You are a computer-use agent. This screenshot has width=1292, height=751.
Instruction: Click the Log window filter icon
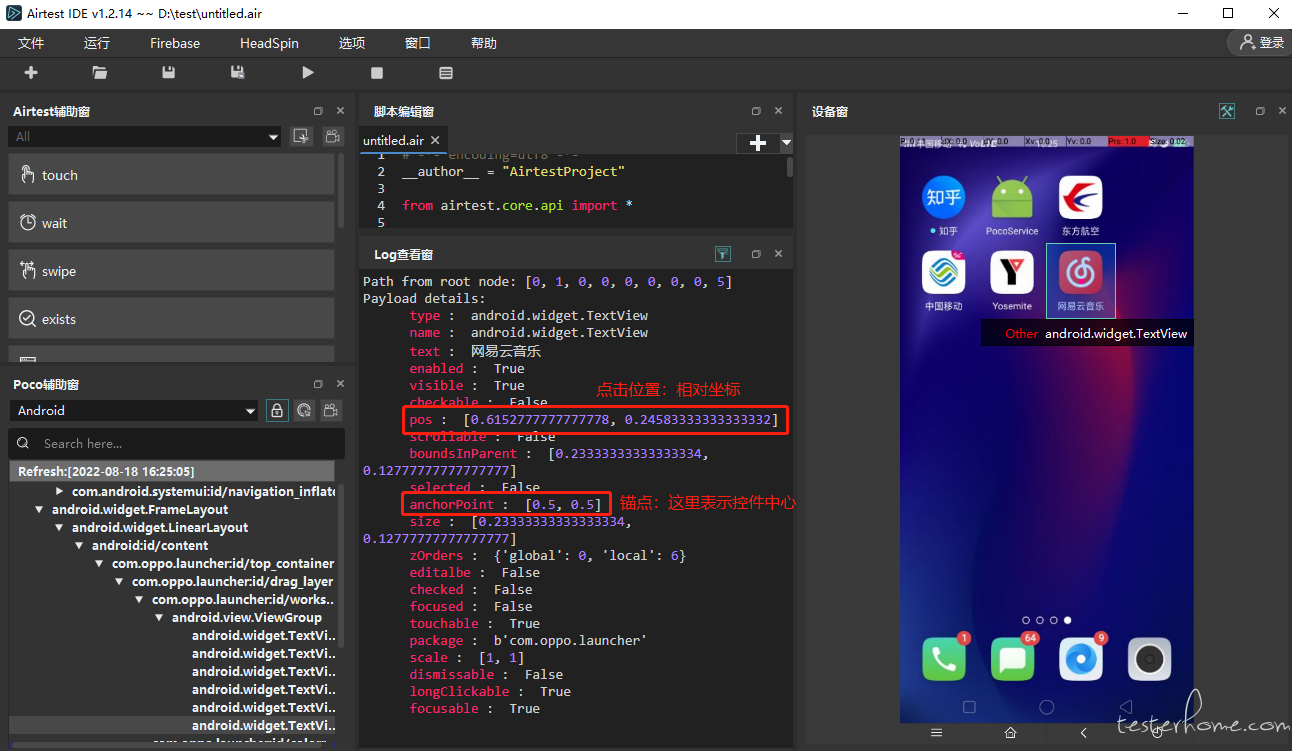pyautogui.click(x=723, y=254)
